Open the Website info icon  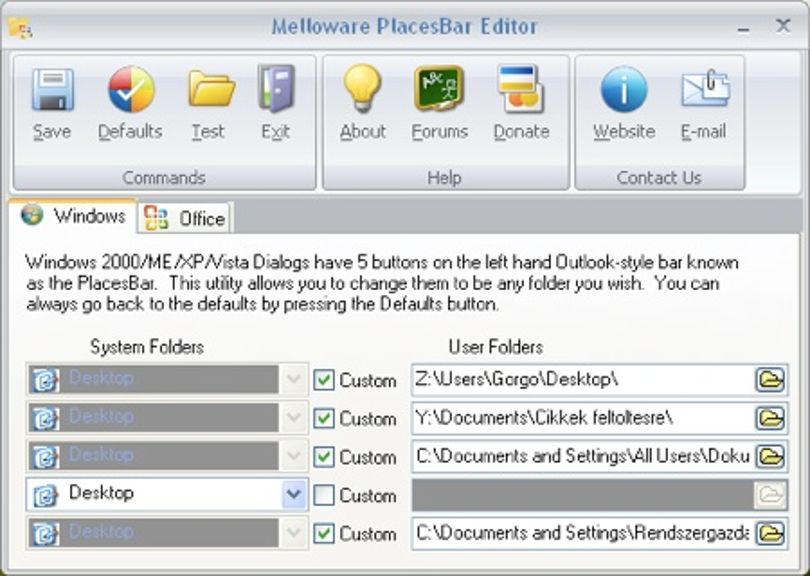click(x=624, y=89)
